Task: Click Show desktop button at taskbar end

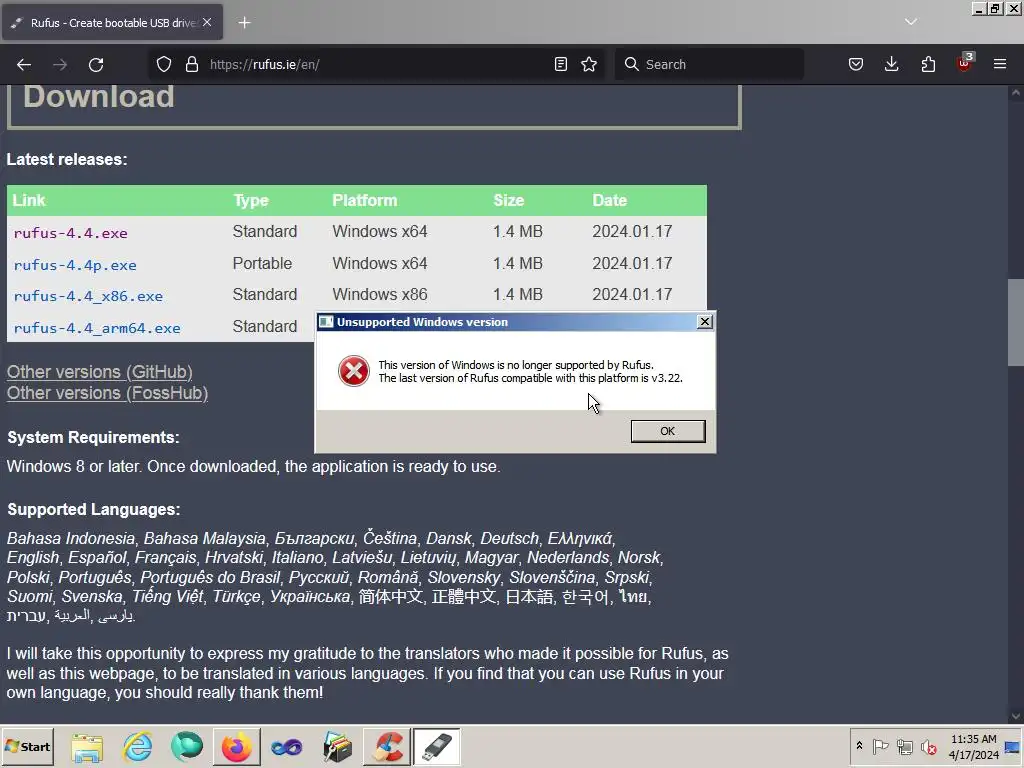Action: [x=1014, y=746]
